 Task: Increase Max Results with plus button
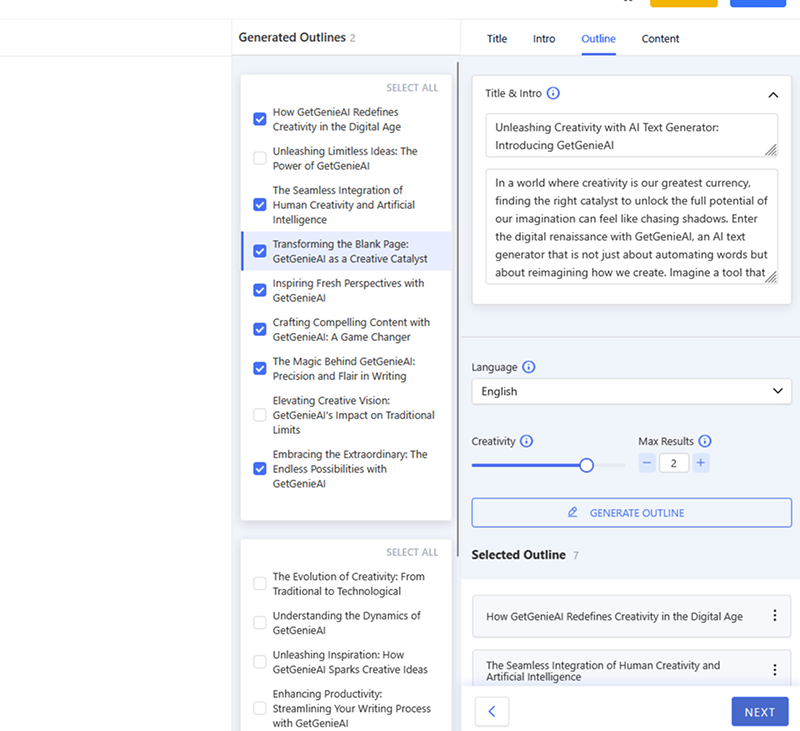pos(701,463)
